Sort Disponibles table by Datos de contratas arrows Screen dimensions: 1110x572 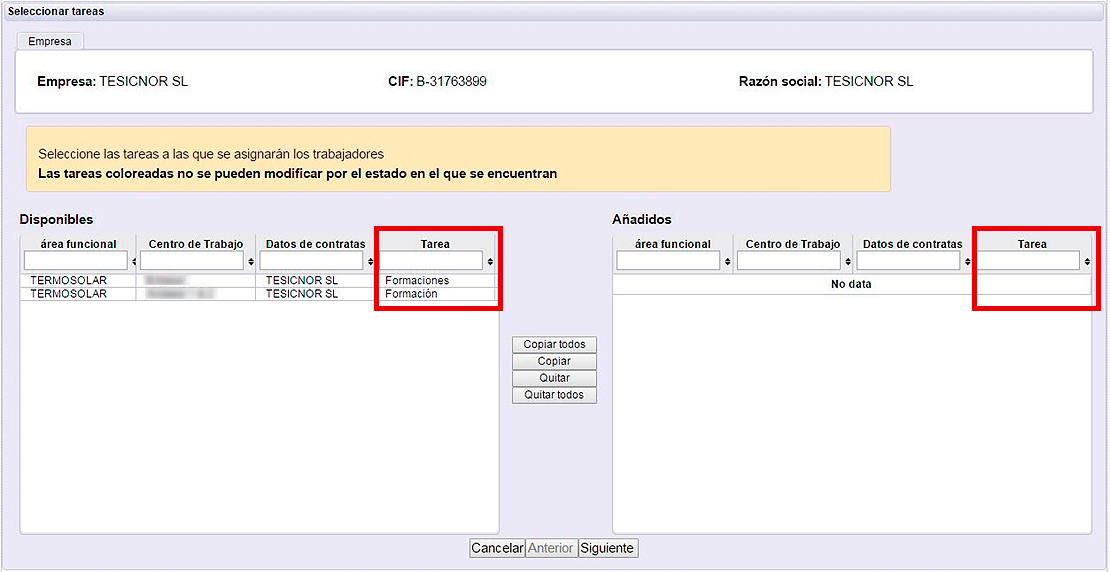pyautogui.click(x=372, y=261)
